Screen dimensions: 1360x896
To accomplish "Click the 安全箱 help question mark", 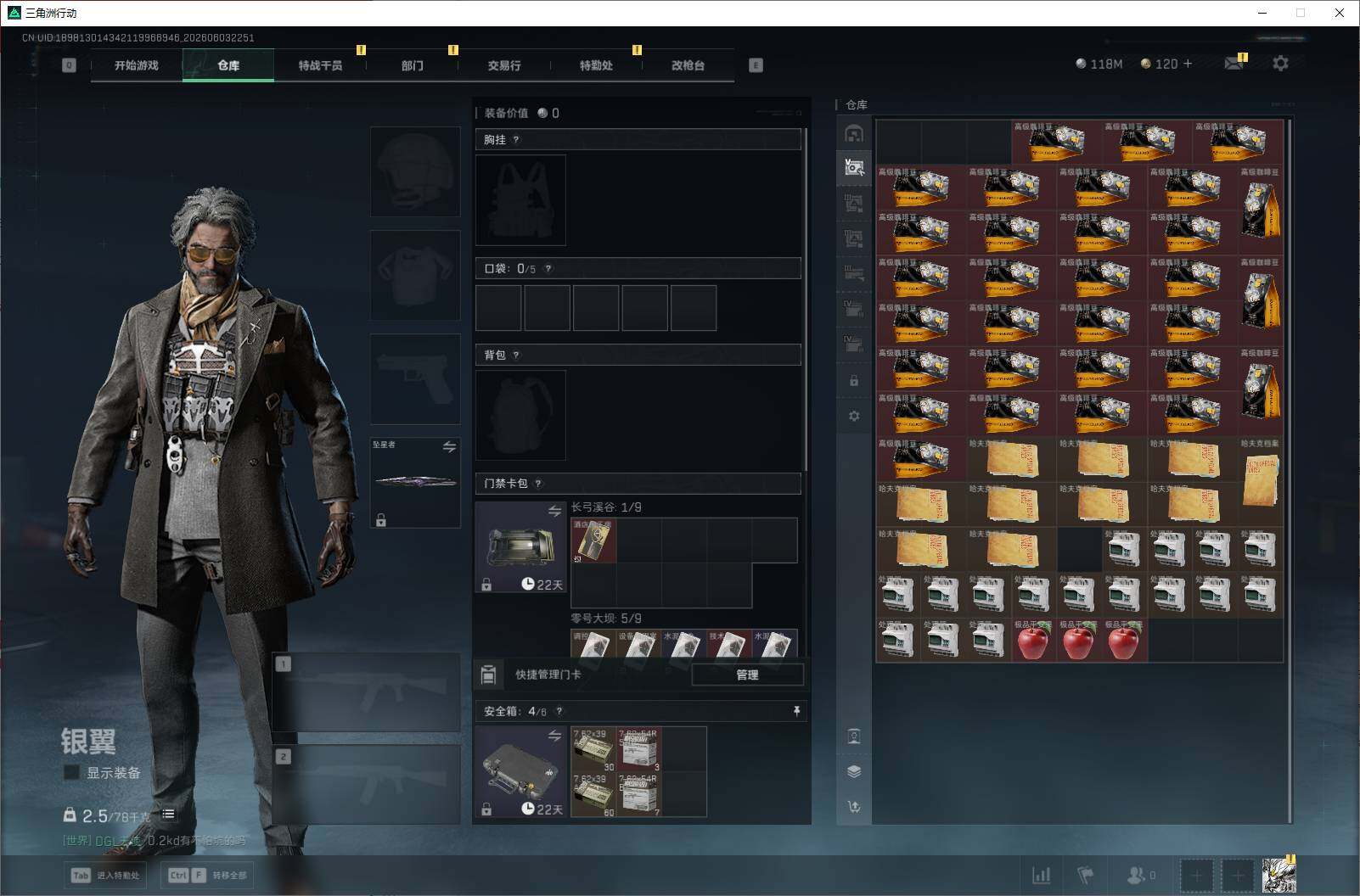I will 559,712.
